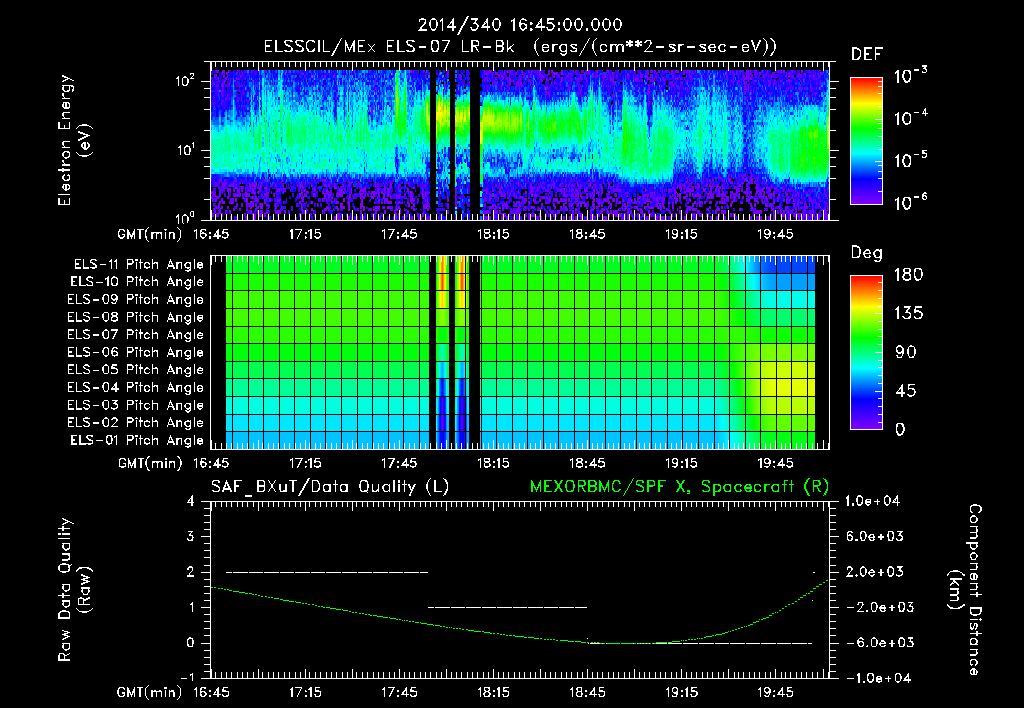
Task: Select the ELS-08 Pitch Angle row label
Action: click(136, 317)
